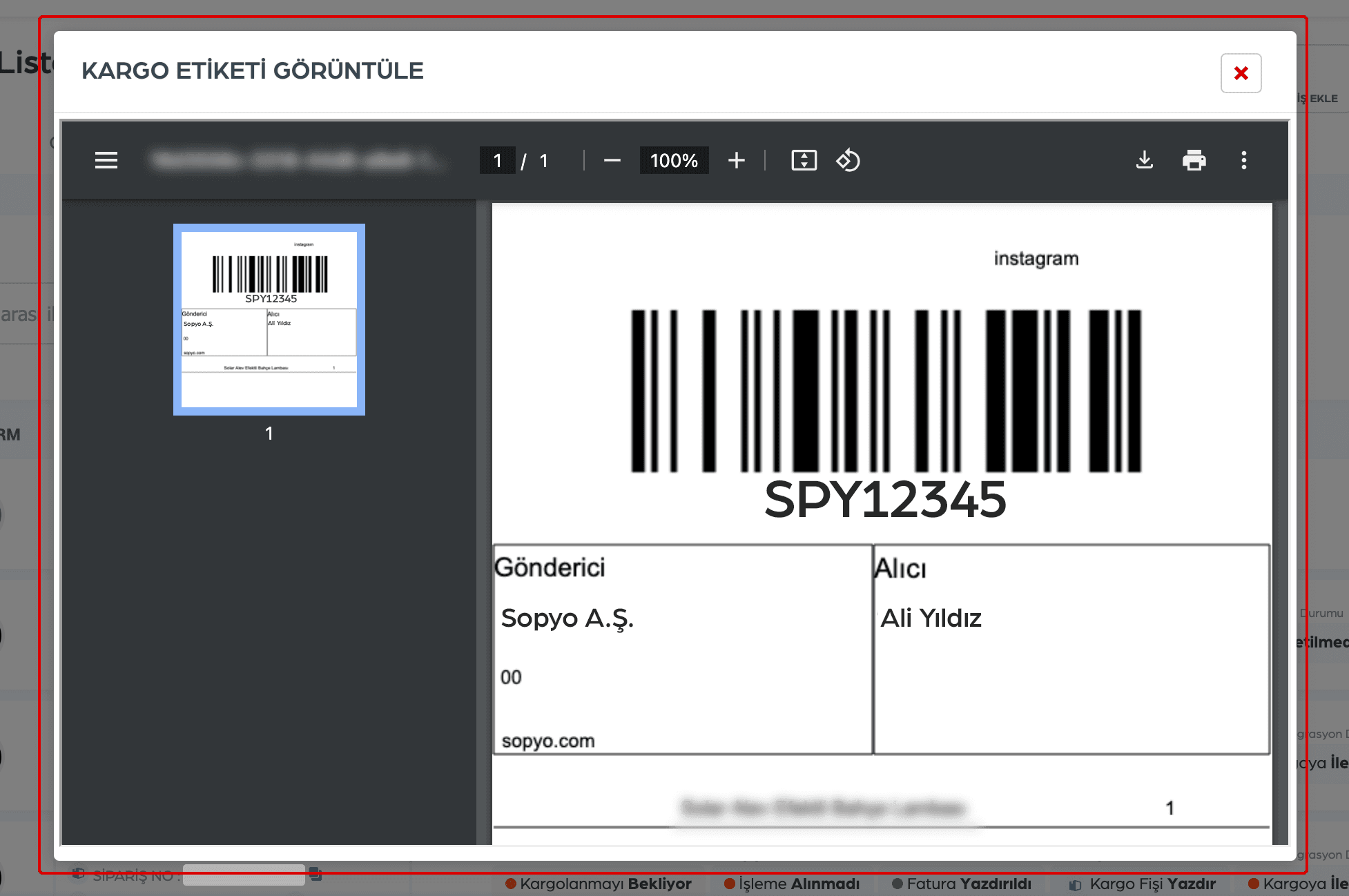
Task: Click the Alıcı heading
Action: pyautogui.click(x=900, y=569)
